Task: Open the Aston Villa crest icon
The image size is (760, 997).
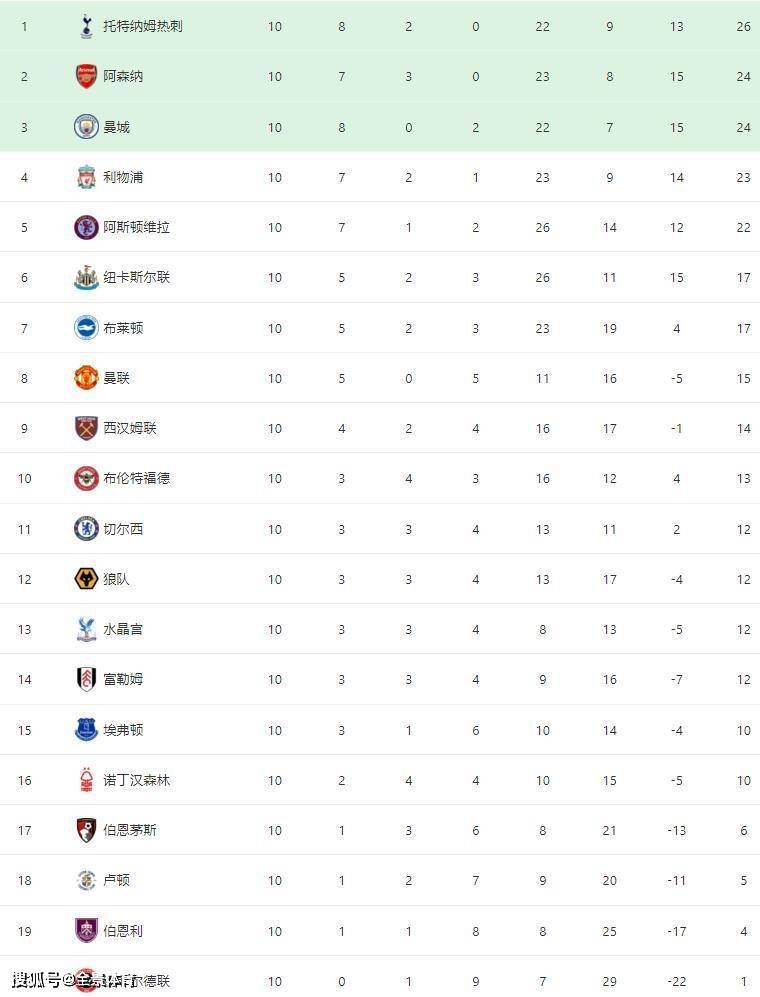Action: pos(86,228)
